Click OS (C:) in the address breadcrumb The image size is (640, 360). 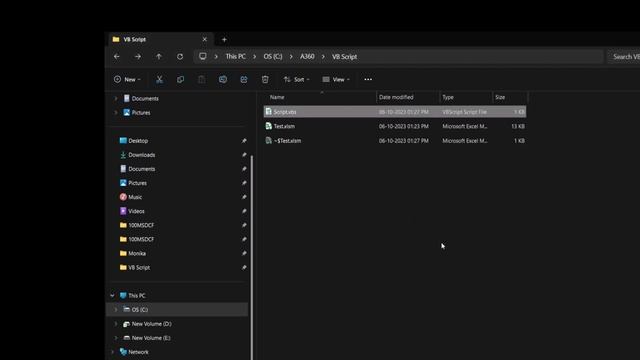click(x=273, y=57)
